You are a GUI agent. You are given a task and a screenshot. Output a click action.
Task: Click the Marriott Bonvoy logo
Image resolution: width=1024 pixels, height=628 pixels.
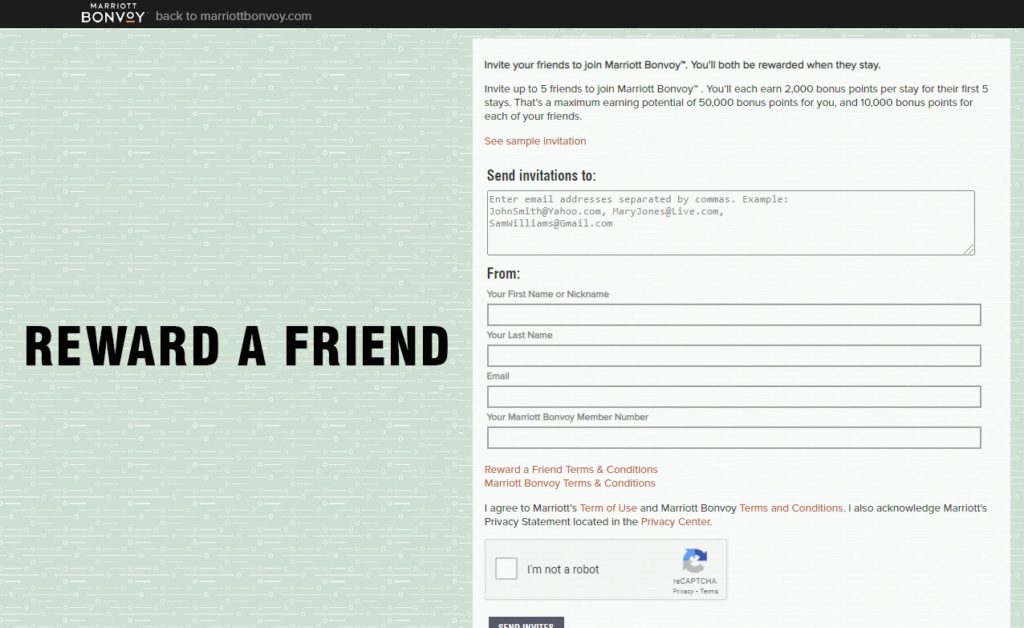click(x=113, y=14)
